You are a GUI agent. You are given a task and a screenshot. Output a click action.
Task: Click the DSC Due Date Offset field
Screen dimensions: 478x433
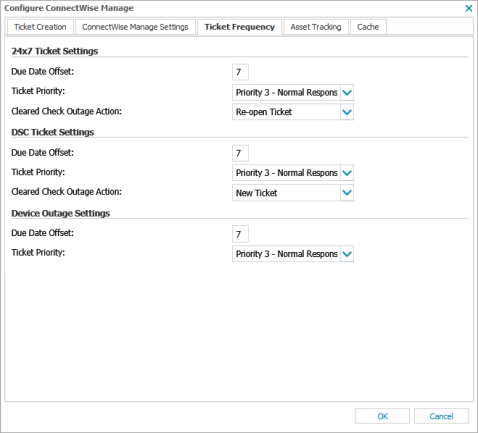pos(240,153)
